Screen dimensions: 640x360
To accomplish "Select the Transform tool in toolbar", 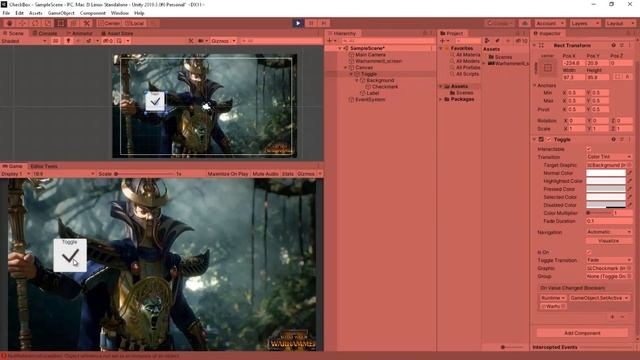I will tap(73, 23).
